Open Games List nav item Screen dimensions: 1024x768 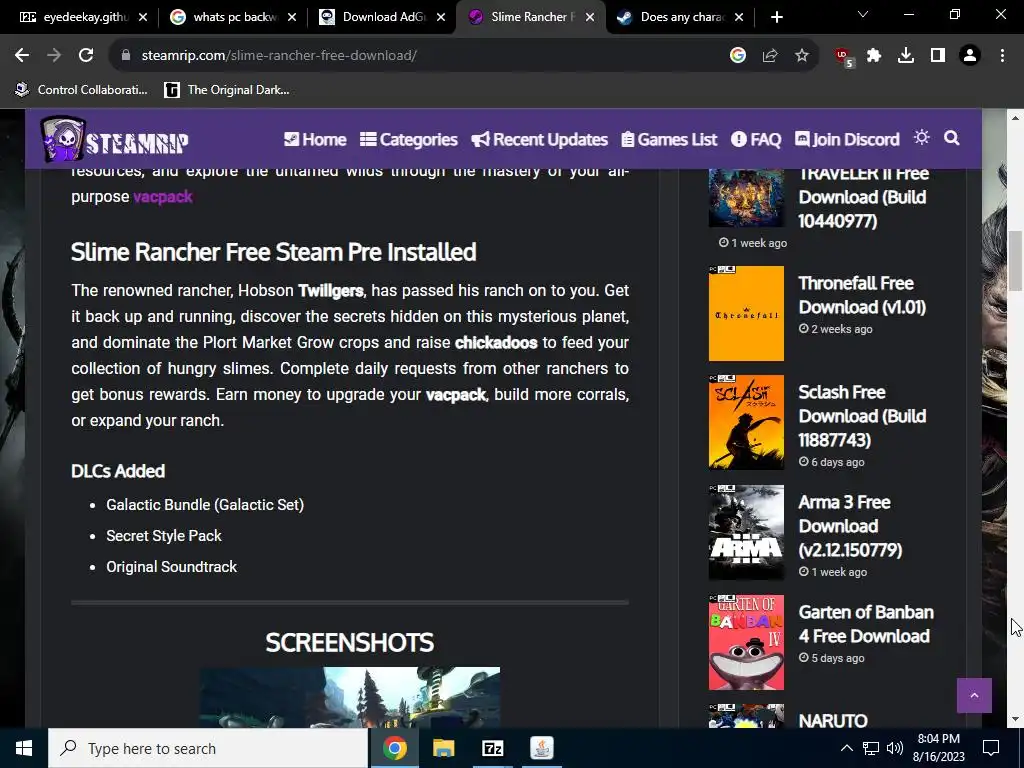[x=669, y=139]
